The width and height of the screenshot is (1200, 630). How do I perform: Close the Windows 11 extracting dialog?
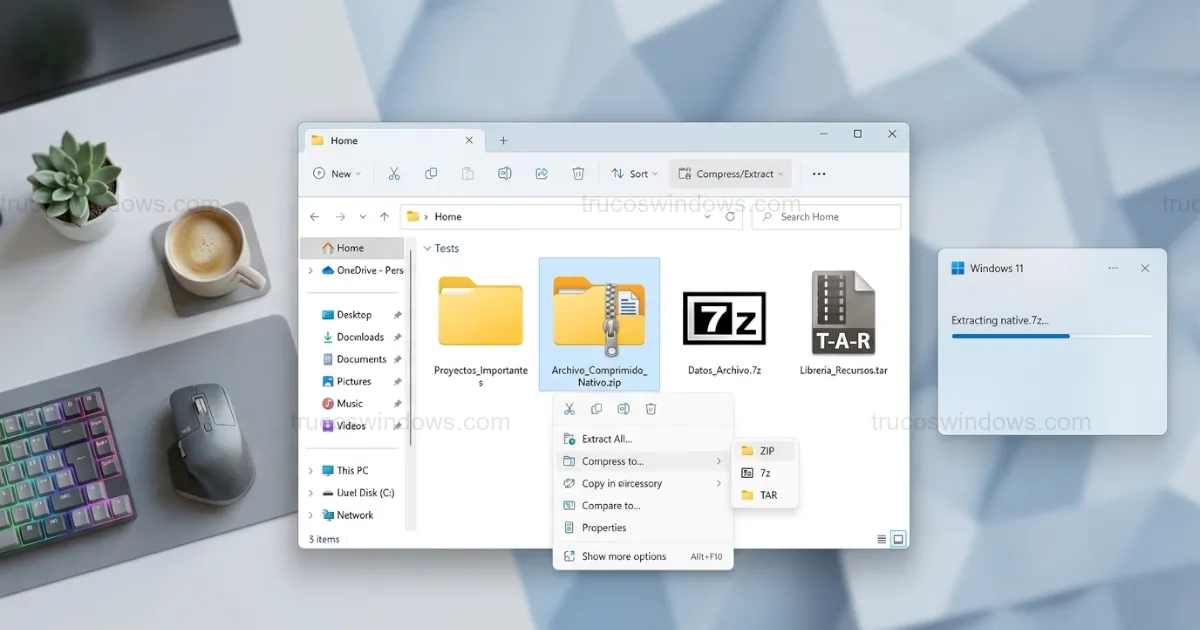[1145, 268]
